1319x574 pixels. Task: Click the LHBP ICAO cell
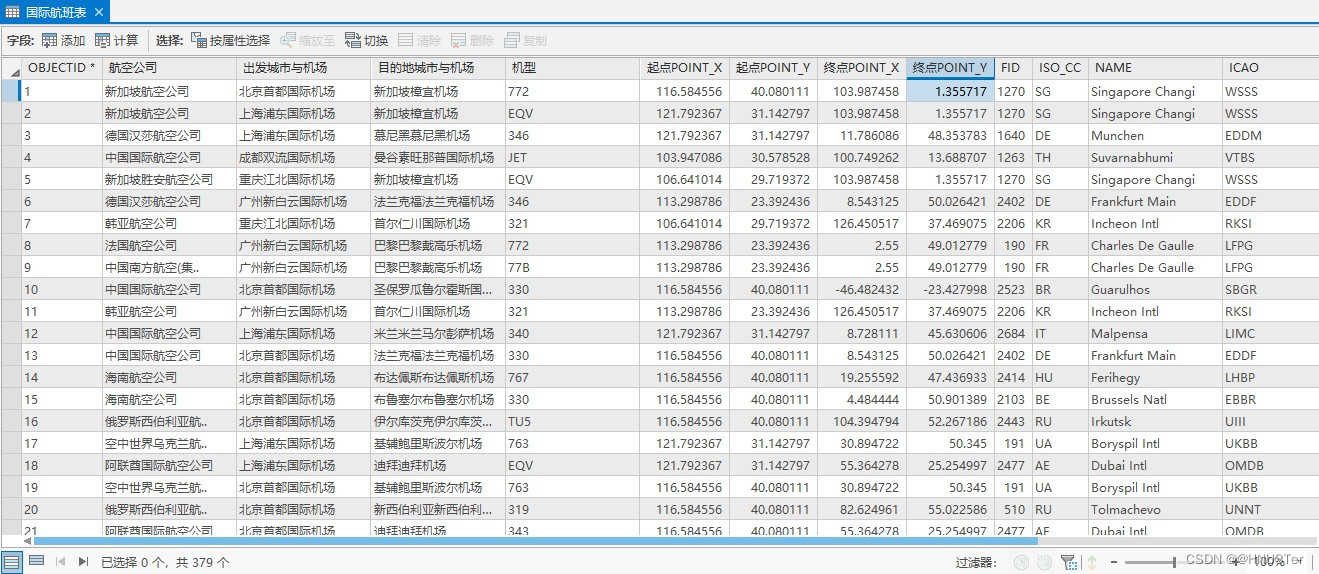1270,377
